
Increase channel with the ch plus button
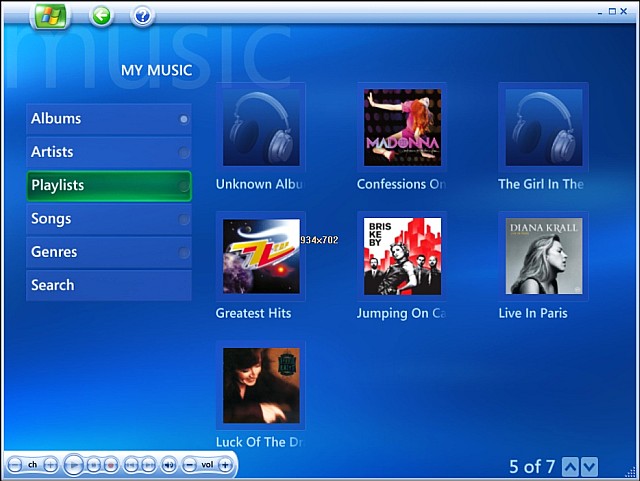[x=51, y=465]
